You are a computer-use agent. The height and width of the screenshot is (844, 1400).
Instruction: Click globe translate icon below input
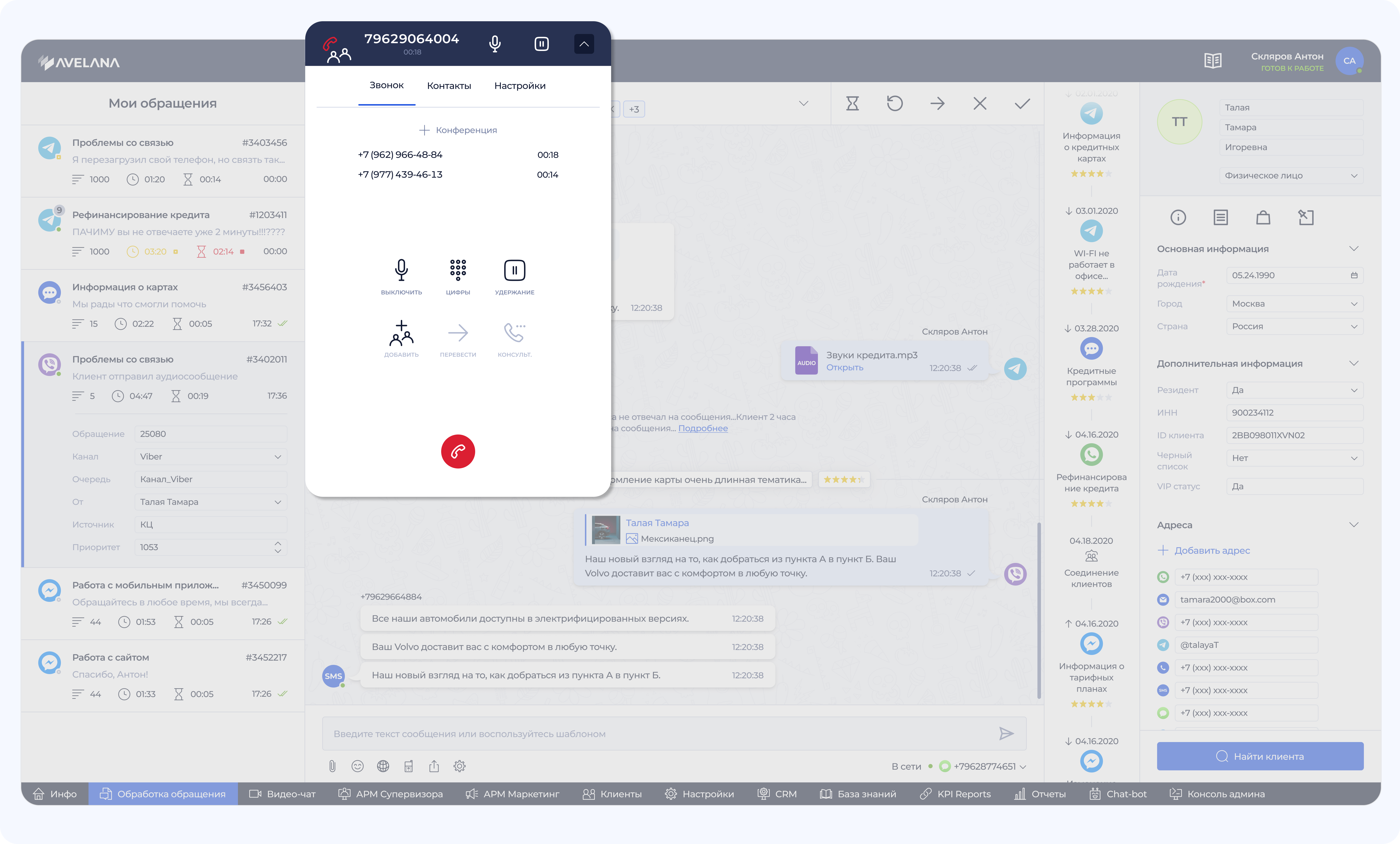tap(383, 766)
